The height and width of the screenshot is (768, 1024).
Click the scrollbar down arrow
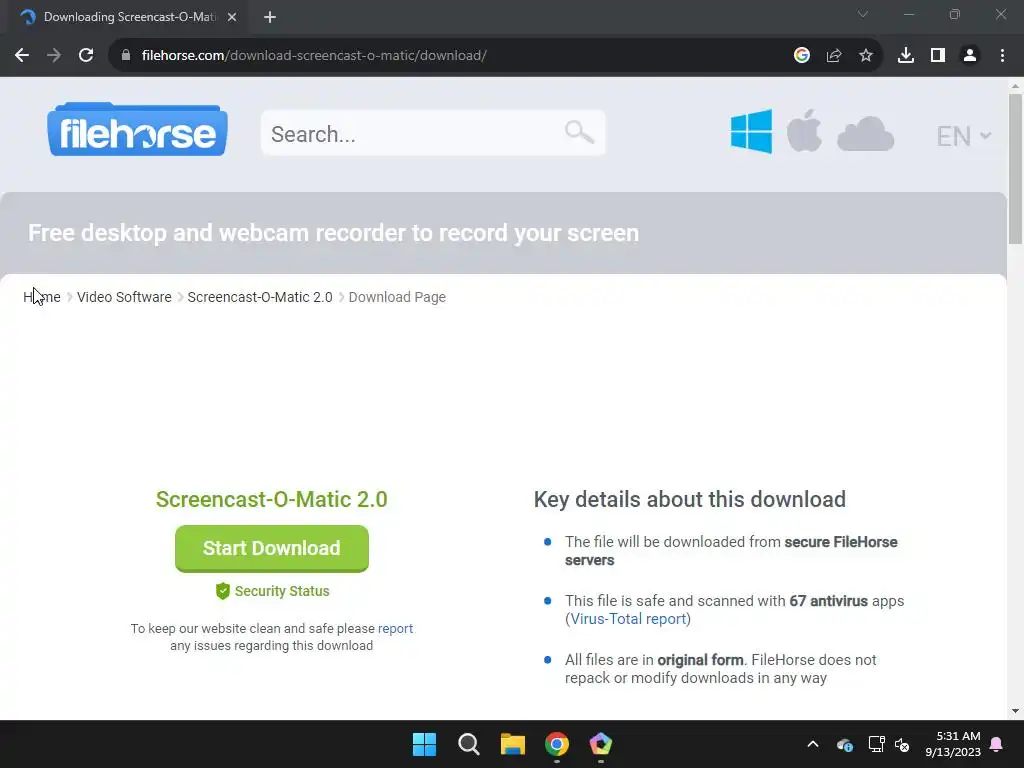1015,711
